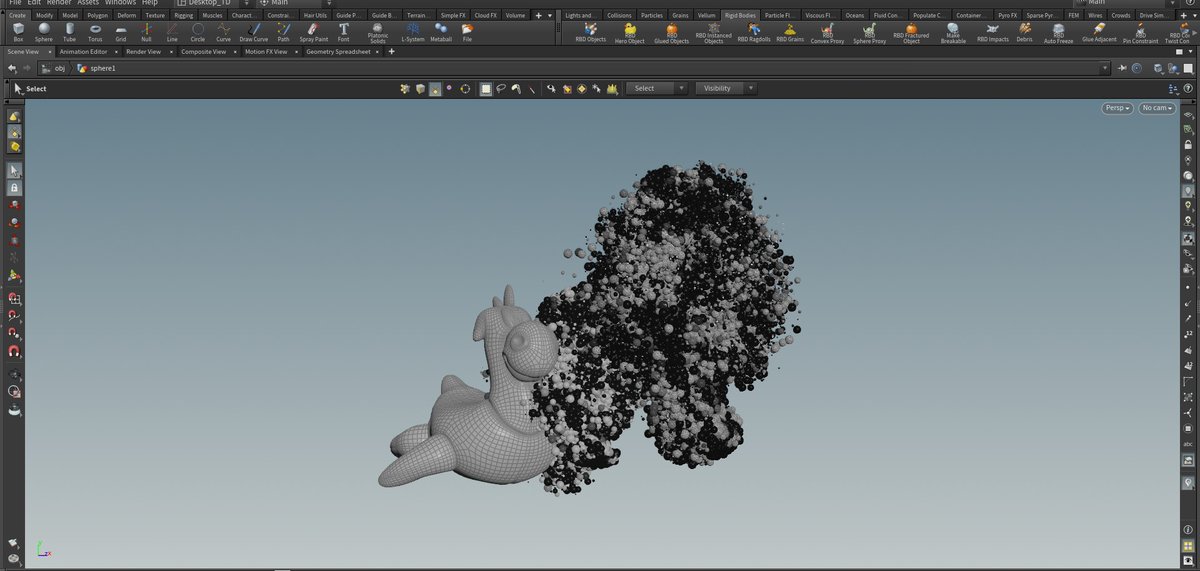Open the Render View tab
Viewport: 1200px width, 571px height.
click(144, 51)
